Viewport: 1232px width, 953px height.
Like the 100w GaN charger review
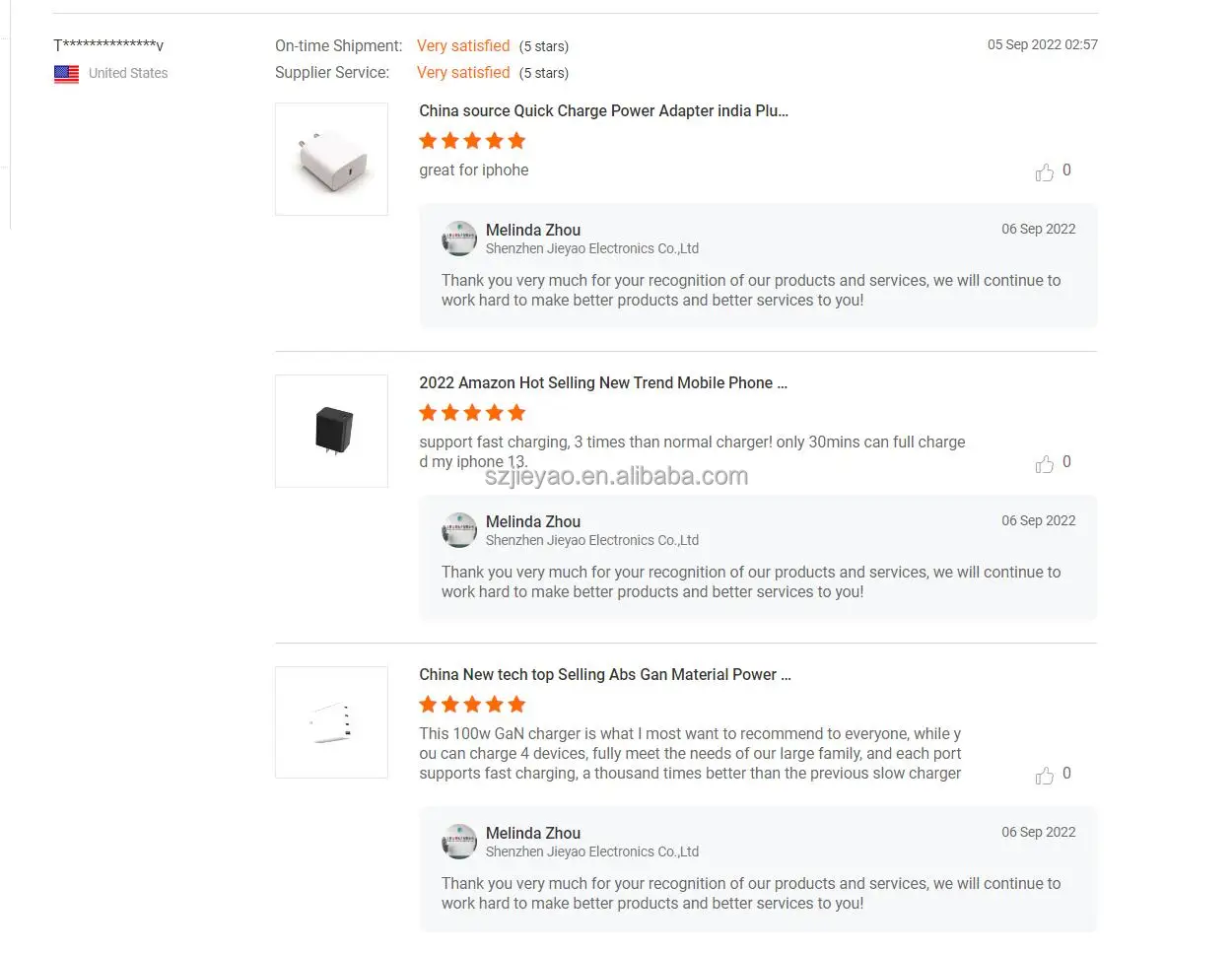(x=1045, y=776)
